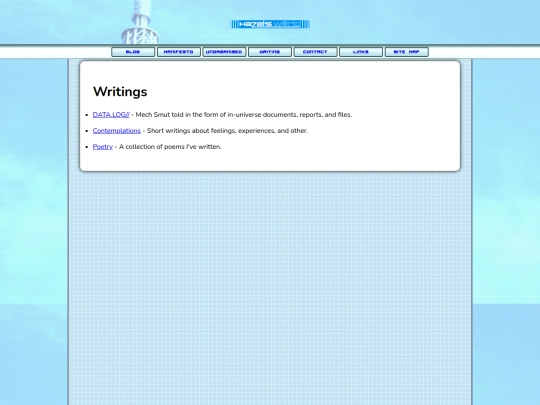The height and width of the screenshot is (405, 540).
Task: Go to the Unorganised section
Action: (224, 52)
